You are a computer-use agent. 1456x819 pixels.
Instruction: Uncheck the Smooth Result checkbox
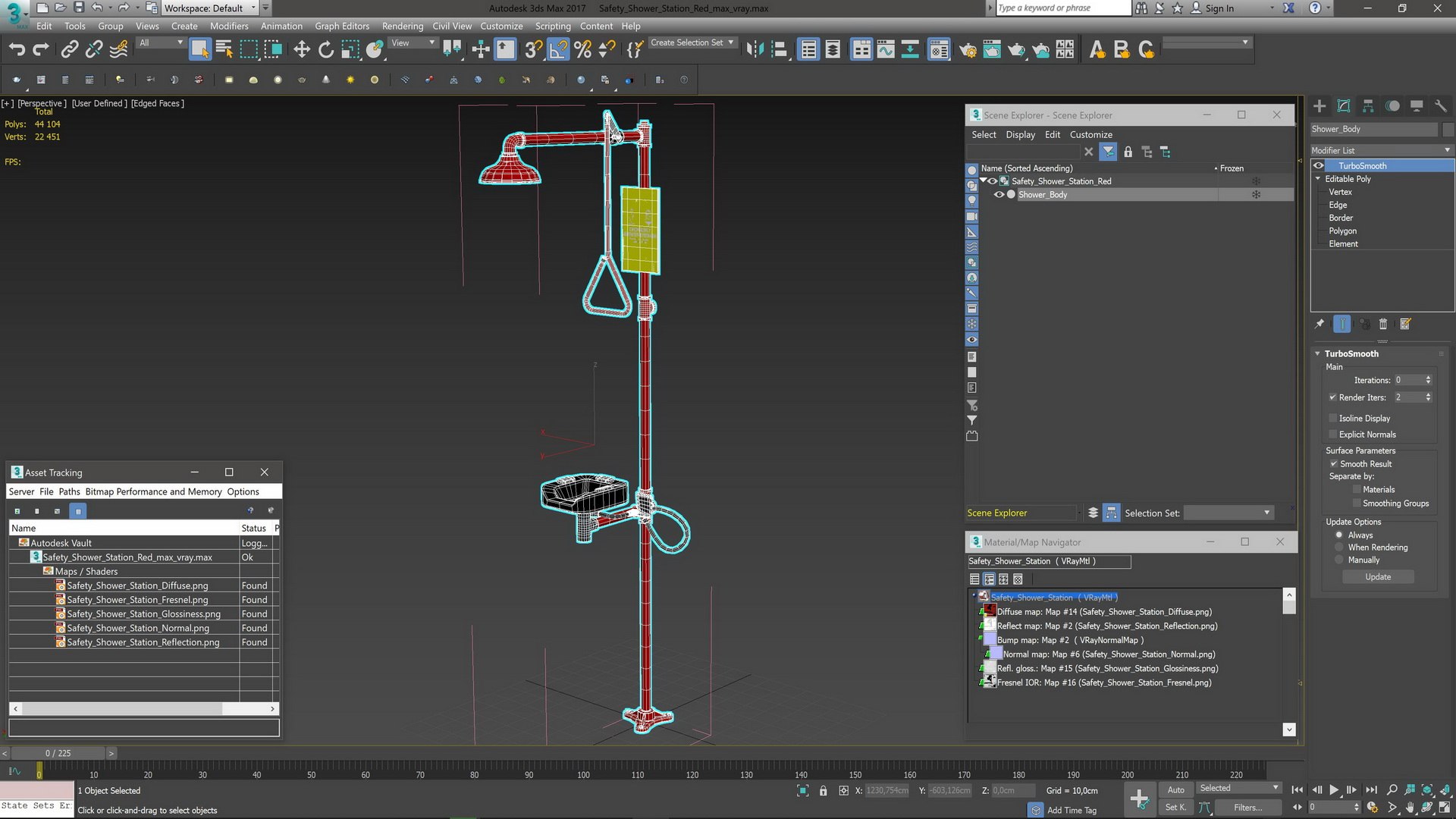1333,464
